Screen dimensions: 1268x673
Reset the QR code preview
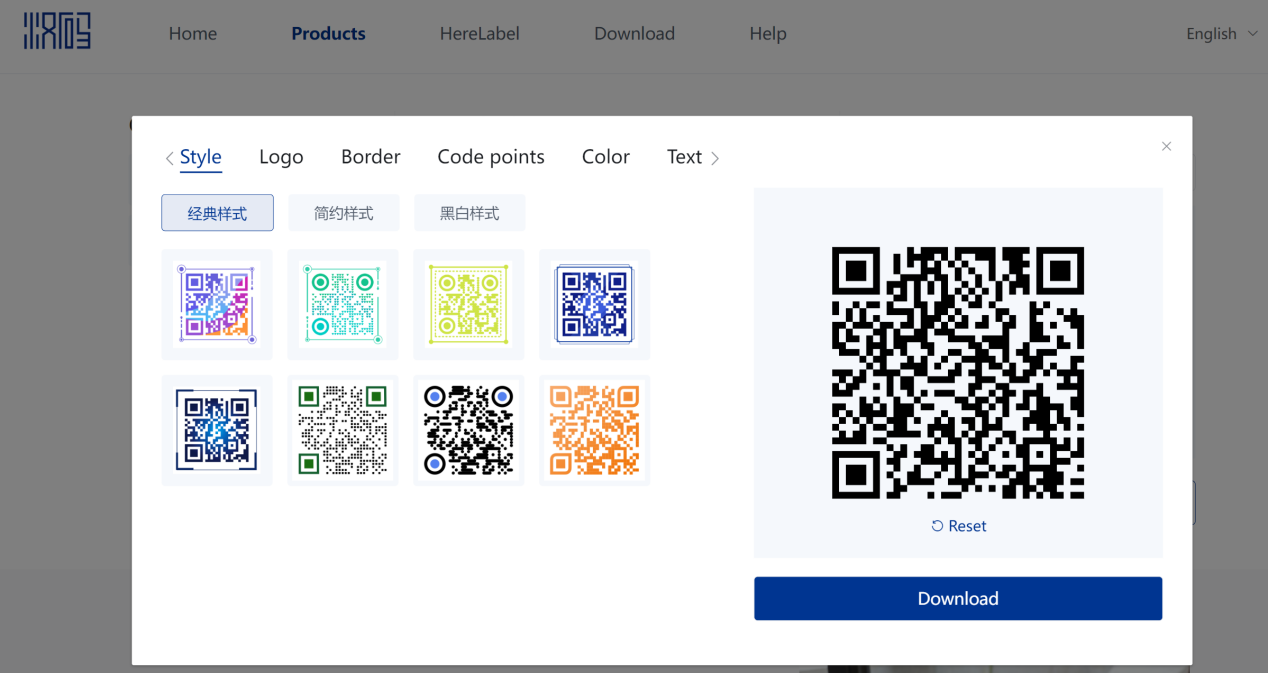tap(958, 526)
